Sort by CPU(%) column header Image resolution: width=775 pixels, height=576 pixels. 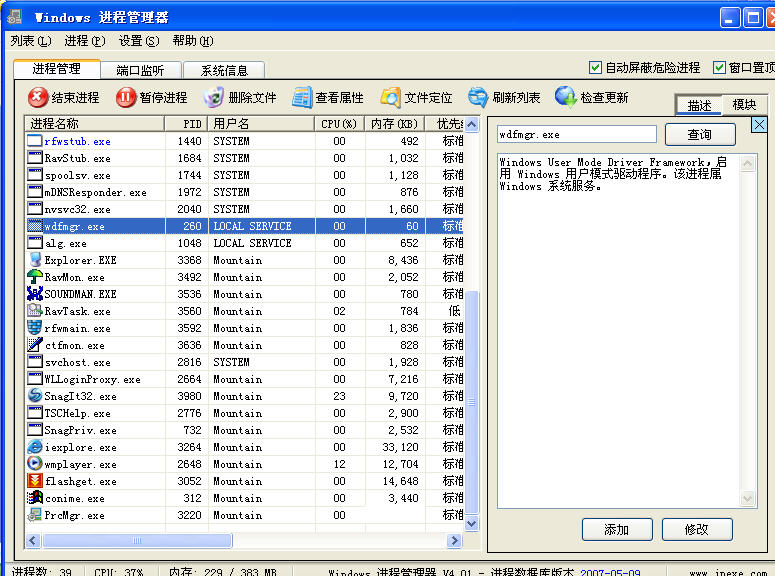tap(340, 124)
